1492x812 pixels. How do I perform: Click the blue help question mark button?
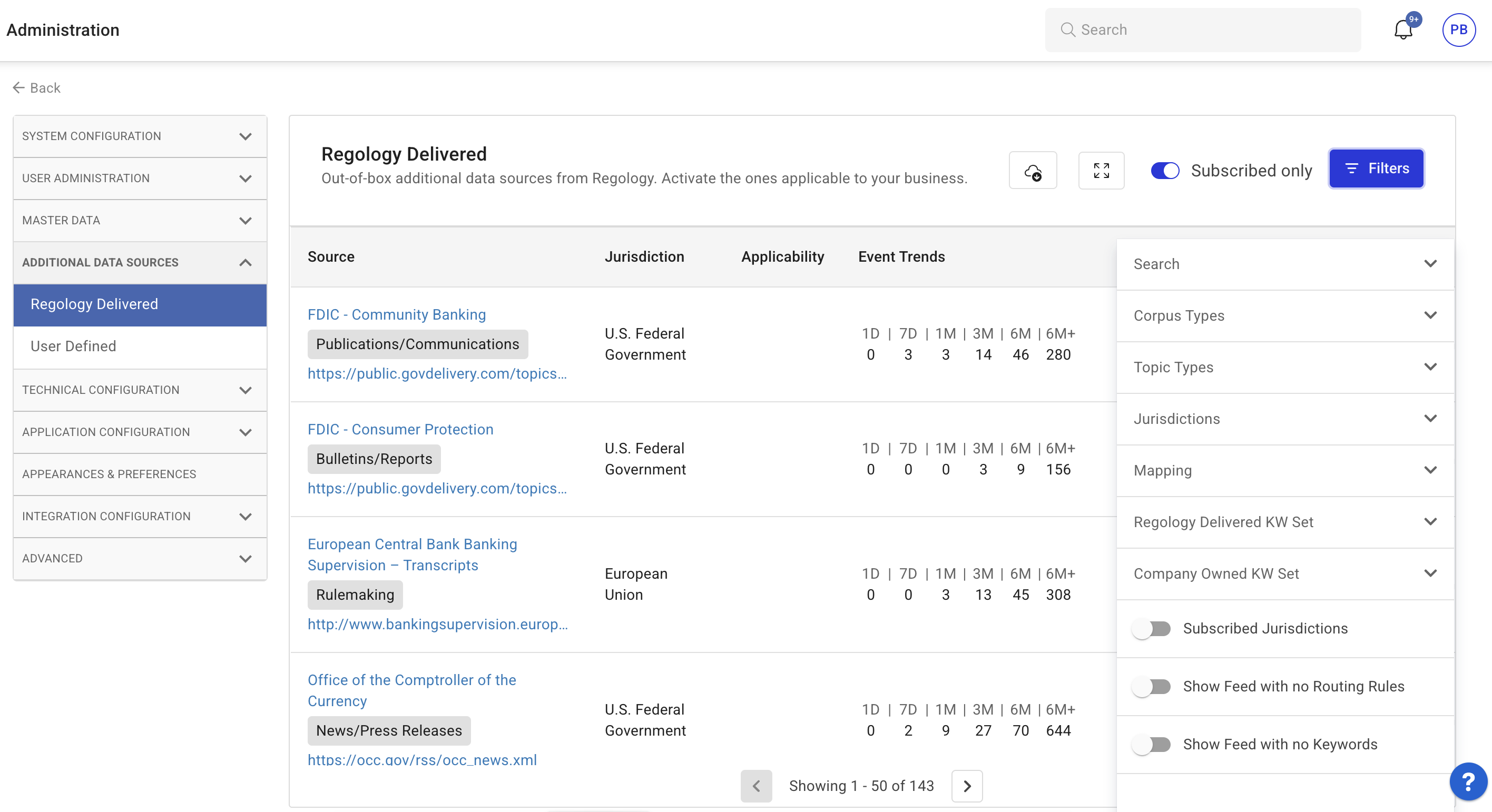pyautogui.click(x=1468, y=782)
